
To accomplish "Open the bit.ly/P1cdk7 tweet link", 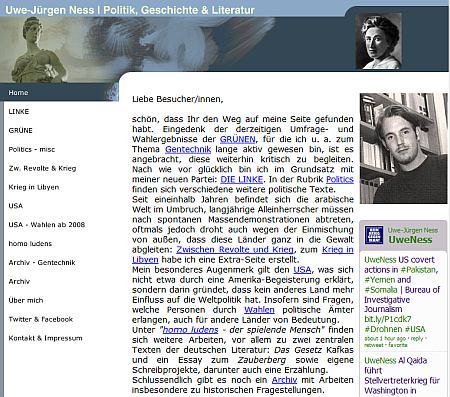I will coord(388,319).
